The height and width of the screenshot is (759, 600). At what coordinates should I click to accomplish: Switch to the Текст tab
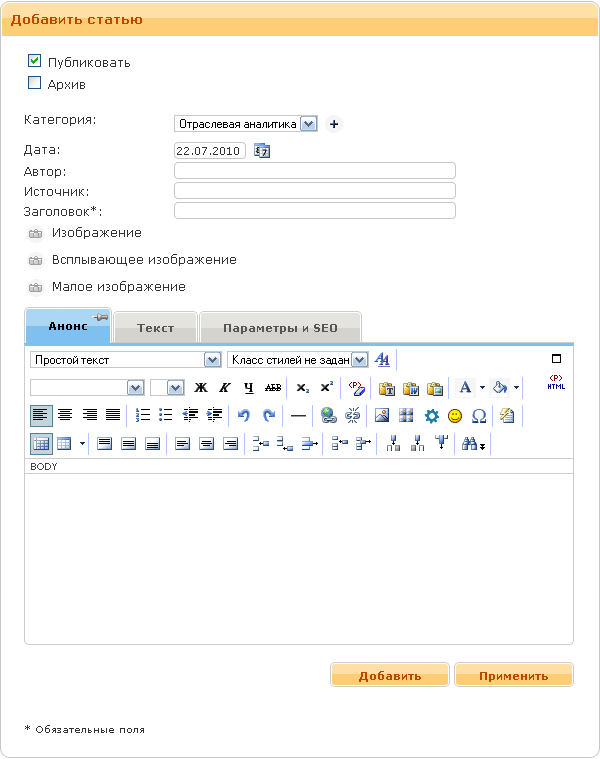tap(155, 328)
